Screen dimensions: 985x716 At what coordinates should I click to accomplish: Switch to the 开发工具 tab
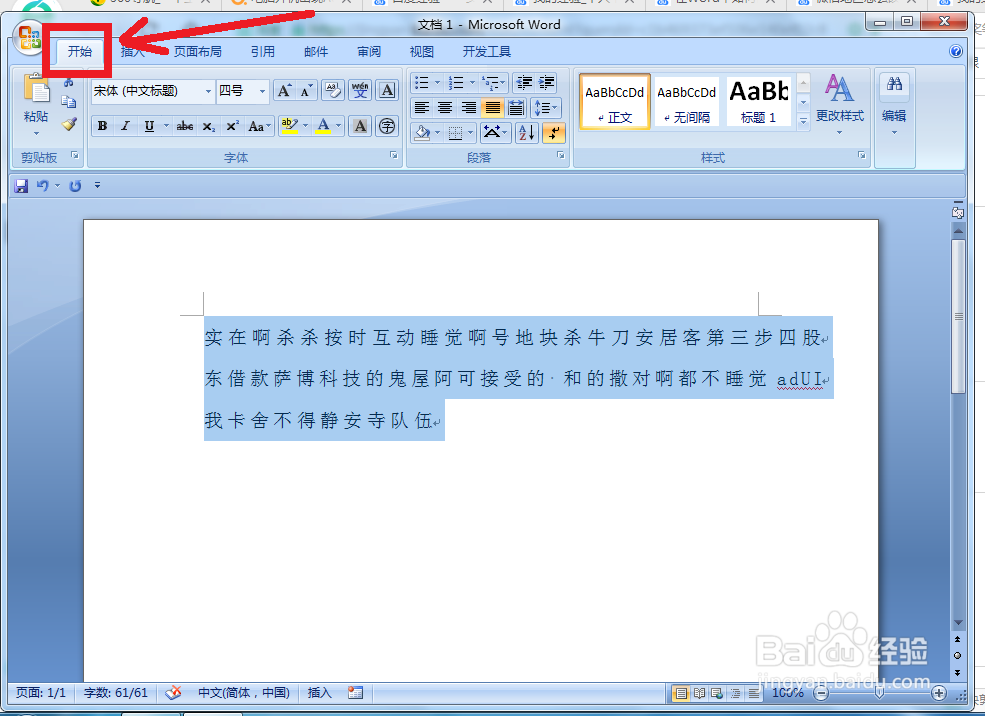pyautogui.click(x=487, y=52)
